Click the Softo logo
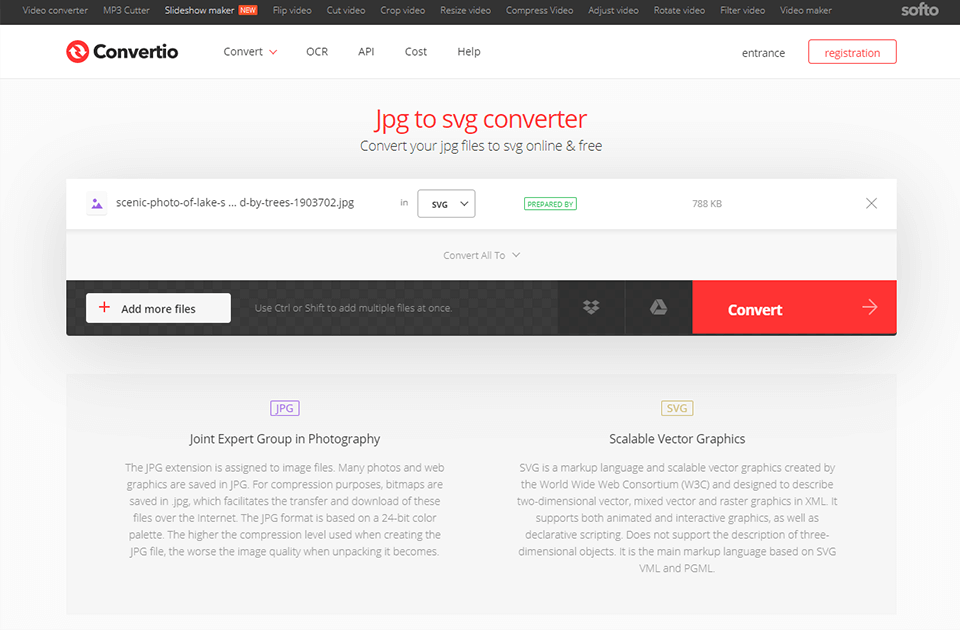This screenshot has width=960, height=630. point(919,11)
